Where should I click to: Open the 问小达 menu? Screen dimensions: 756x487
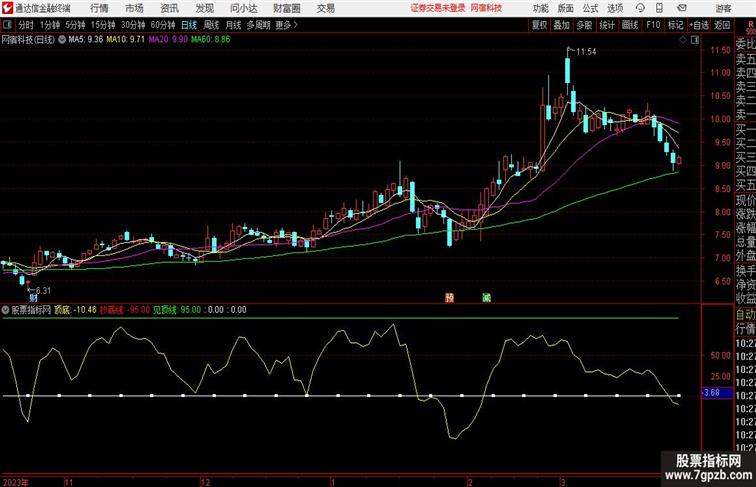tap(244, 8)
